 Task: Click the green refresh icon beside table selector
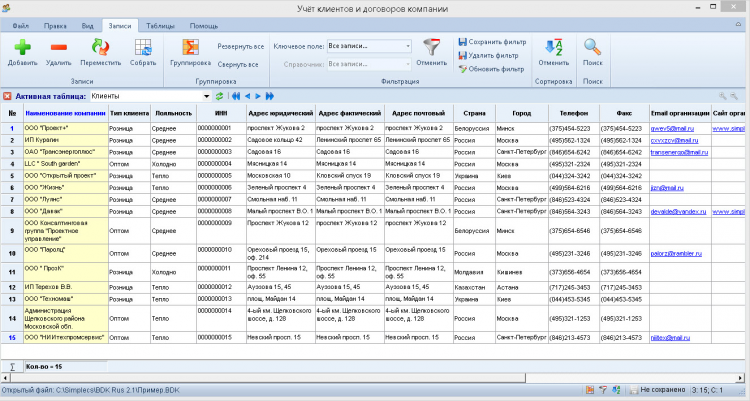[x=219, y=96]
